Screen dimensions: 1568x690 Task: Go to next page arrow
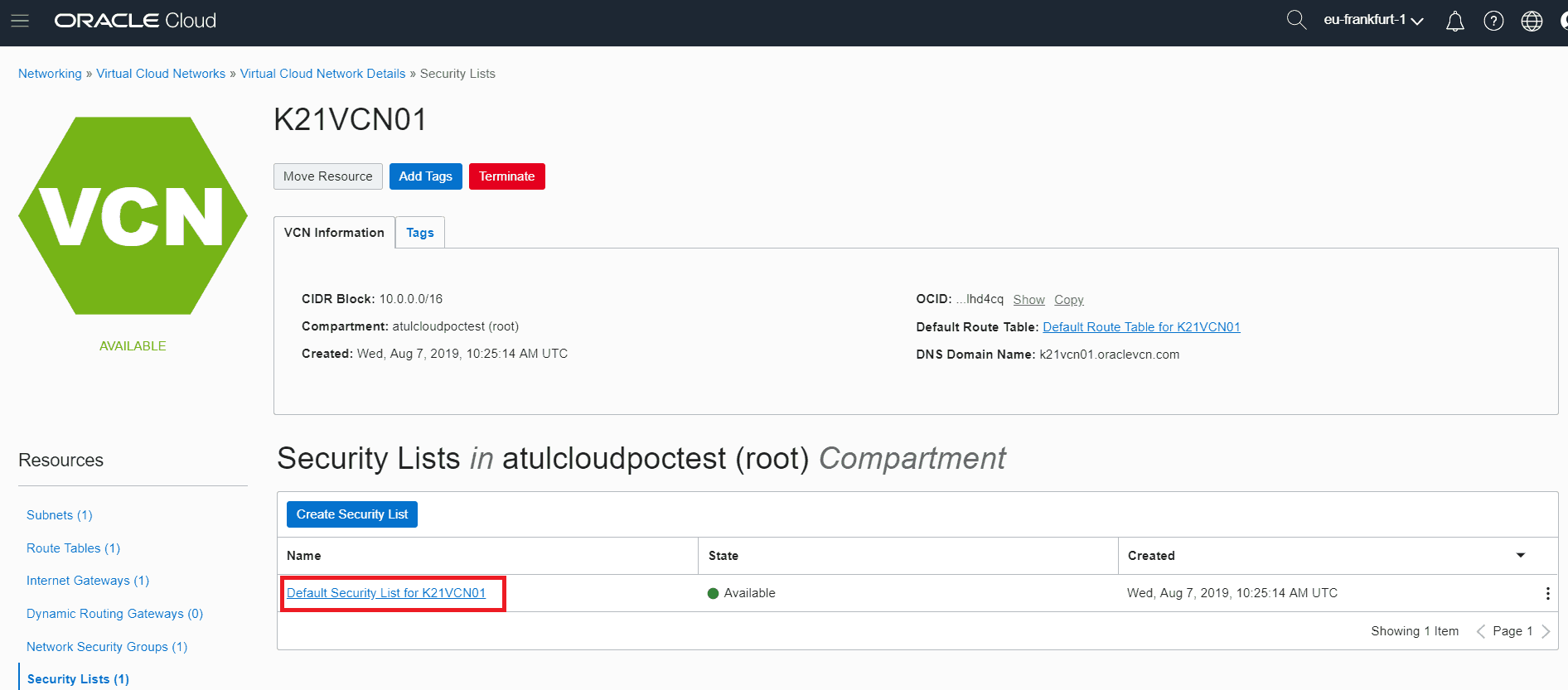[x=1546, y=631]
